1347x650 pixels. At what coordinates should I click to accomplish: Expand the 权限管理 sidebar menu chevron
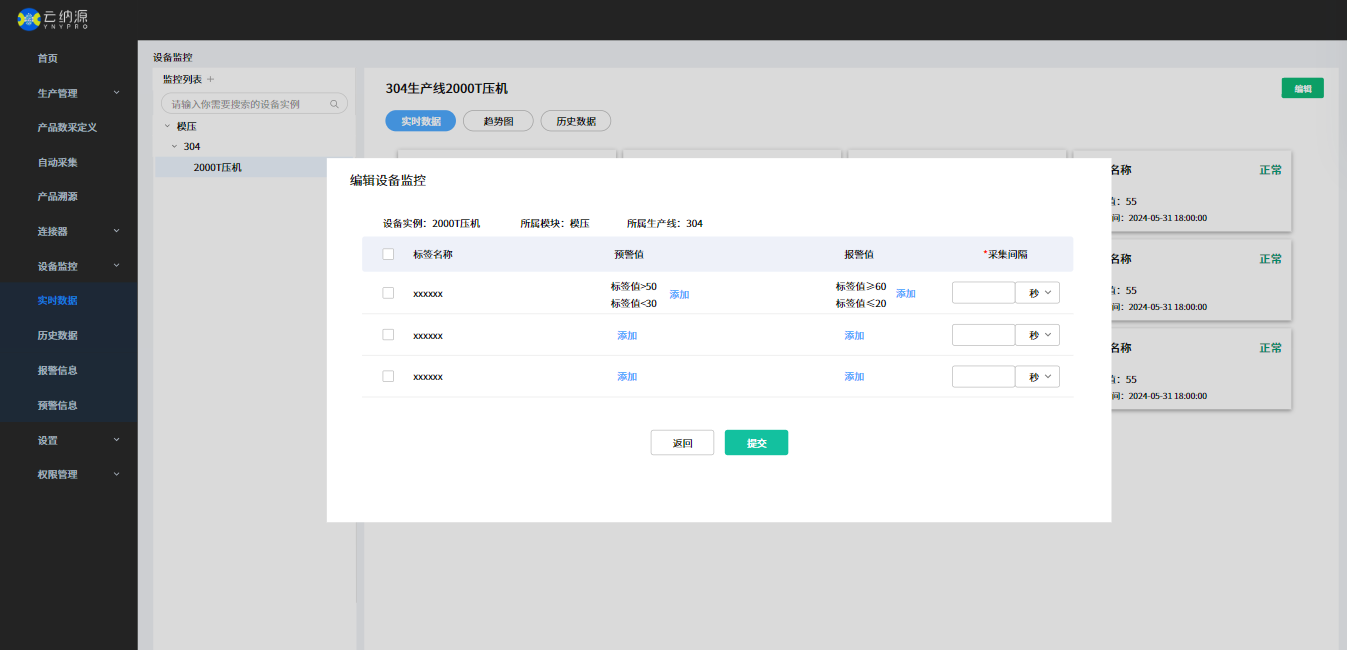(116, 474)
